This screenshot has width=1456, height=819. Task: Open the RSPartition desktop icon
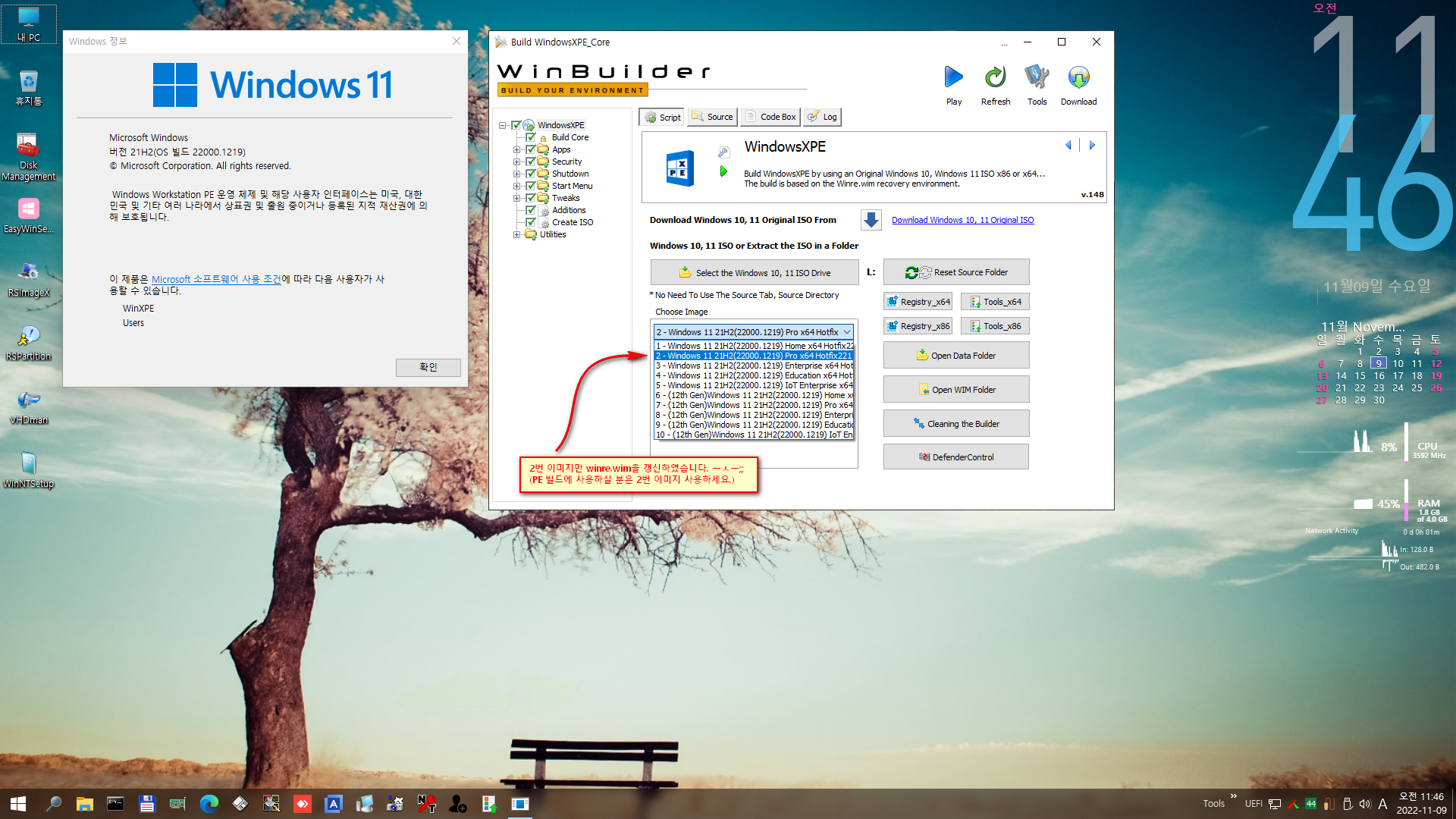(28, 343)
